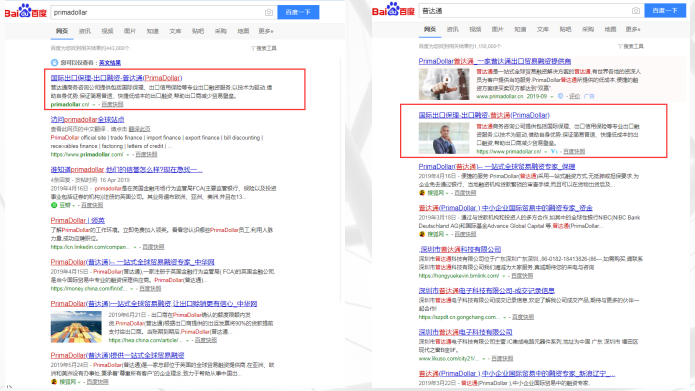Click the V1 verification icon beside www.primadollar.cn
Image resolution: width=695 pixels, height=391 pixels.
[x=554, y=152]
